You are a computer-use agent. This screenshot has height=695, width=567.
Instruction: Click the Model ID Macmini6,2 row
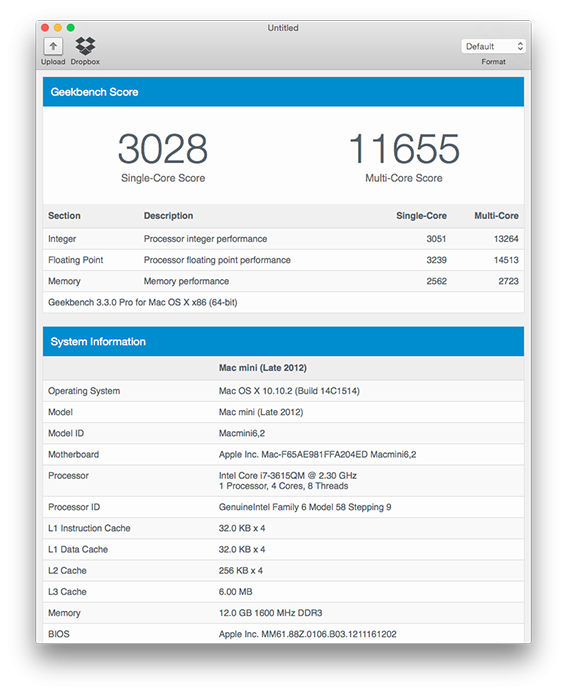[x=283, y=433]
